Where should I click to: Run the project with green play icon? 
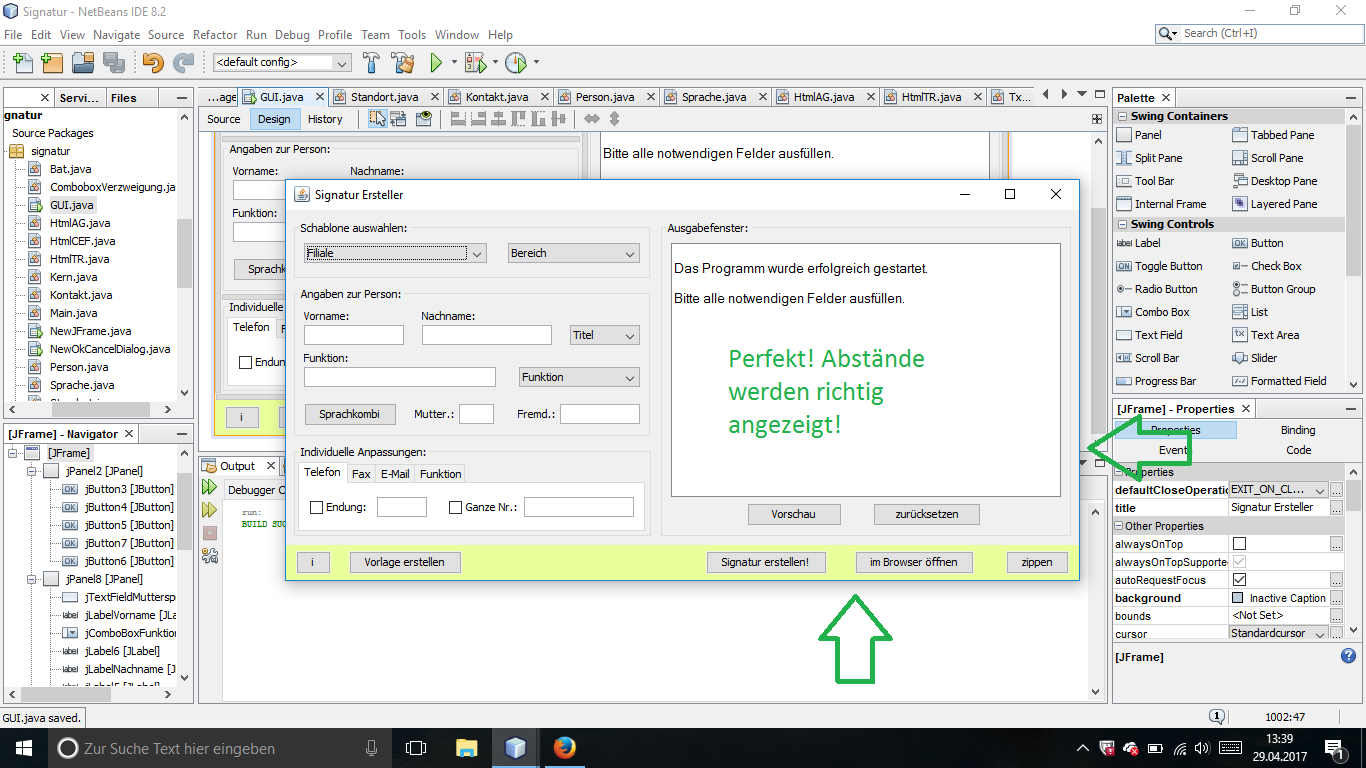coord(436,62)
